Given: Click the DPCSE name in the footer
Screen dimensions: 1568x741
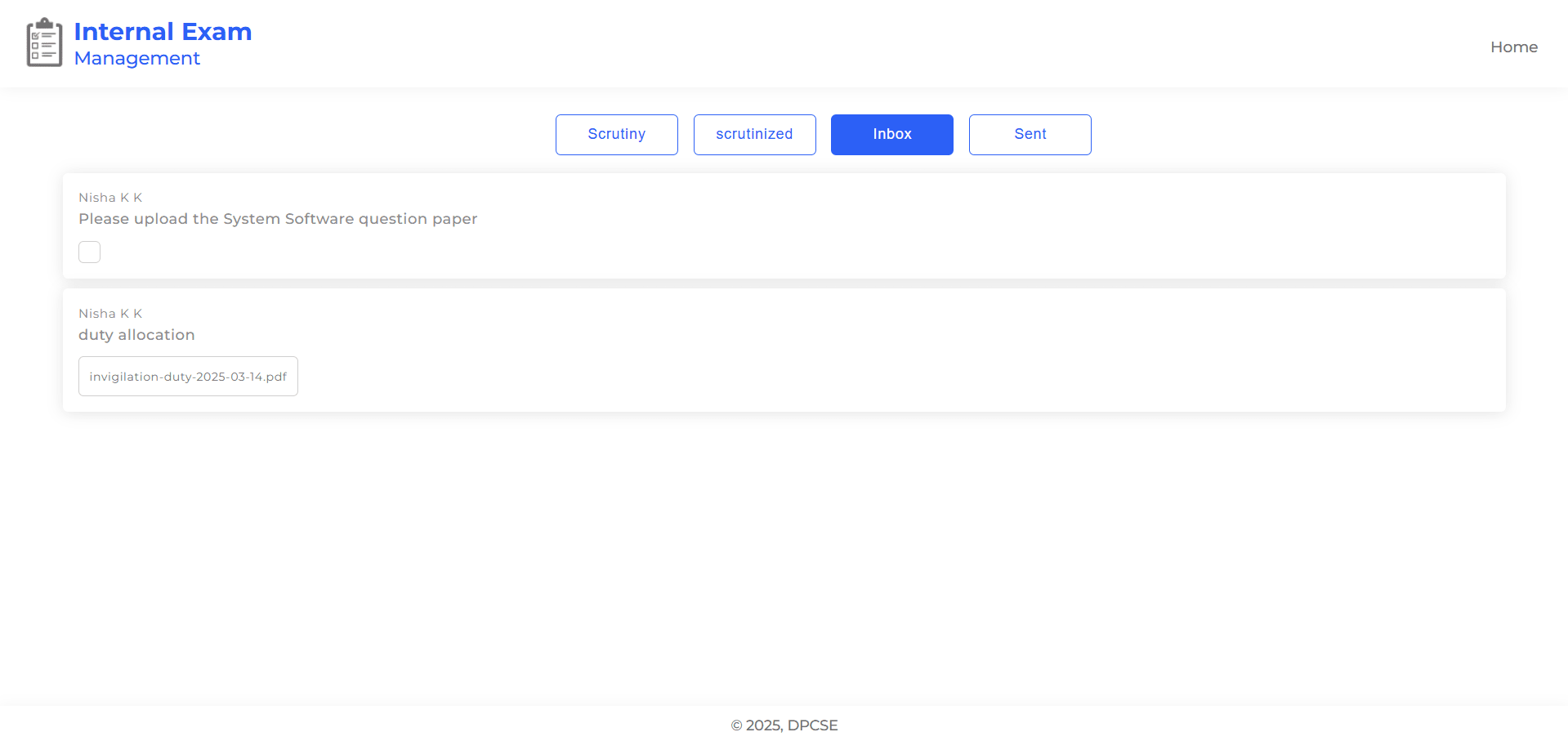Looking at the screenshot, I should pyautogui.click(x=812, y=725).
